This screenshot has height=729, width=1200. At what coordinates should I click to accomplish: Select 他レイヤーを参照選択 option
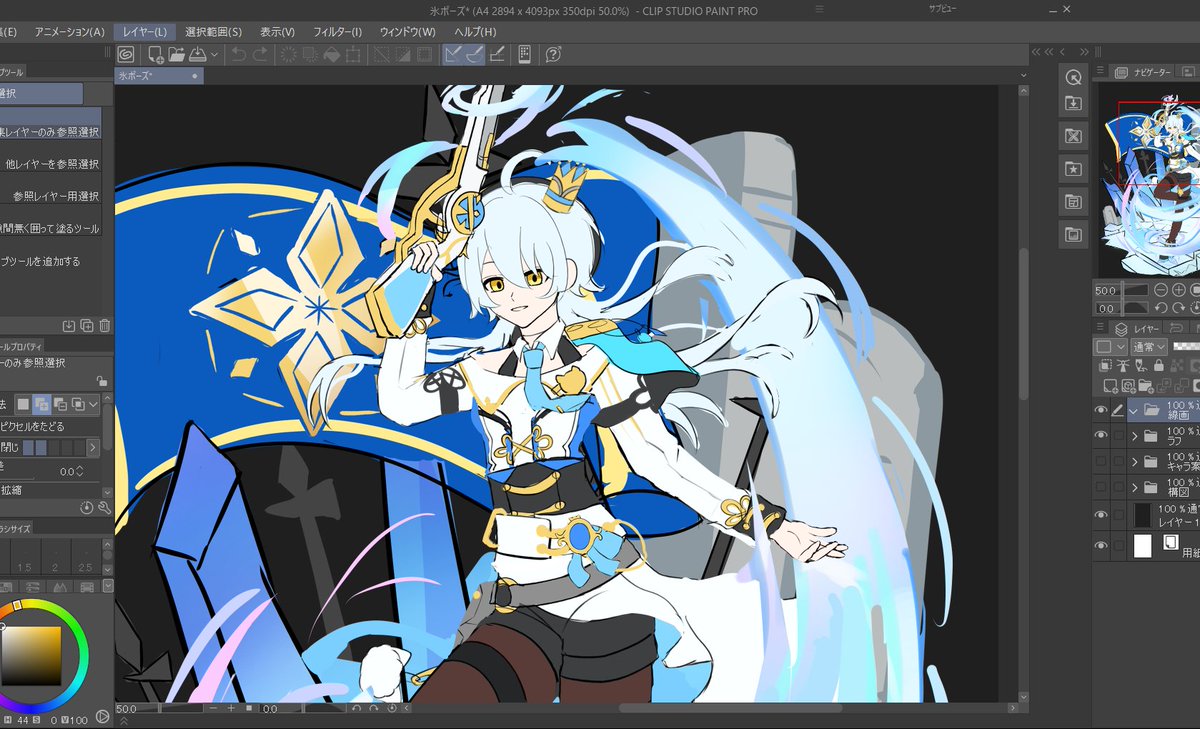pos(48,164)
